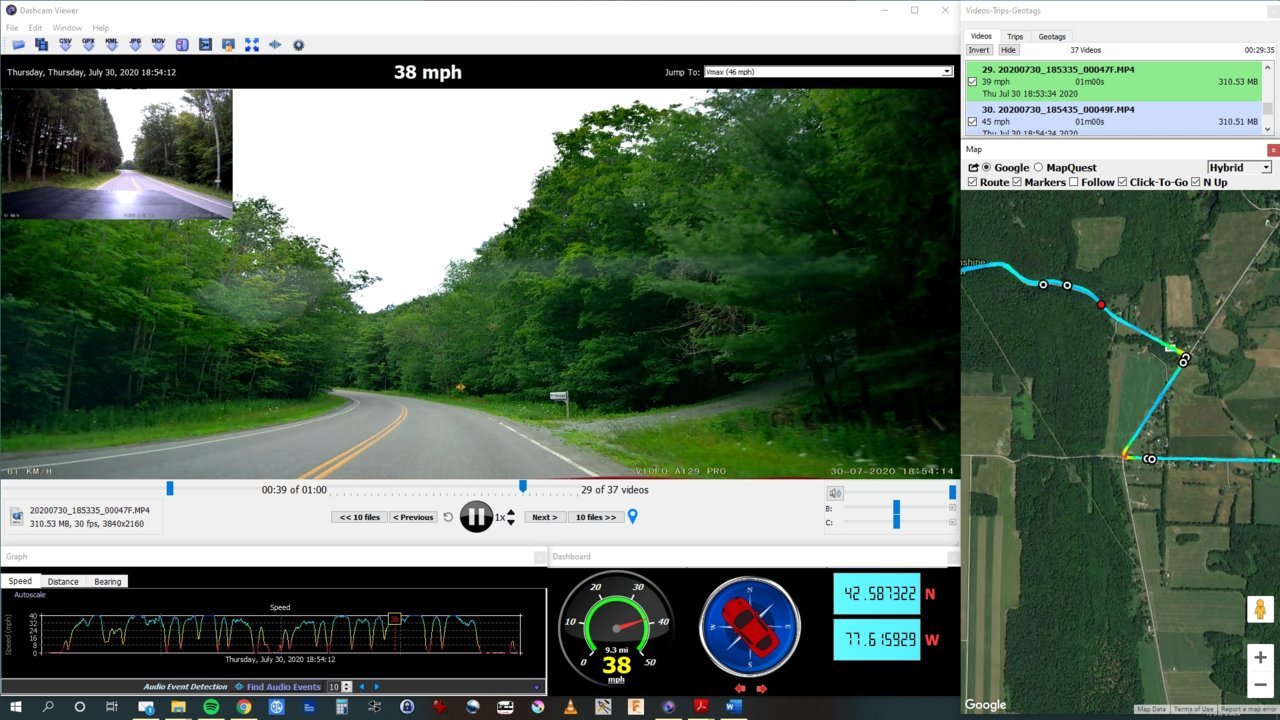
Task: Zoom in on the map
Action: click(x=1260, y=657)
